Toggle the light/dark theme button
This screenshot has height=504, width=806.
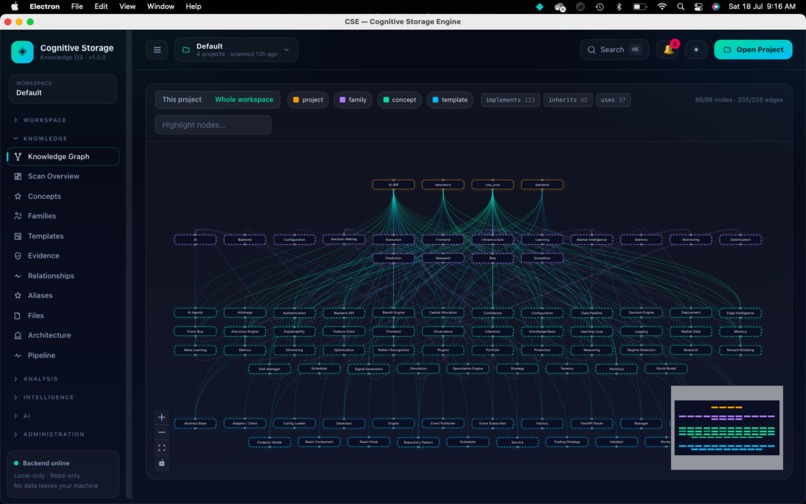[x=697, y=50]
